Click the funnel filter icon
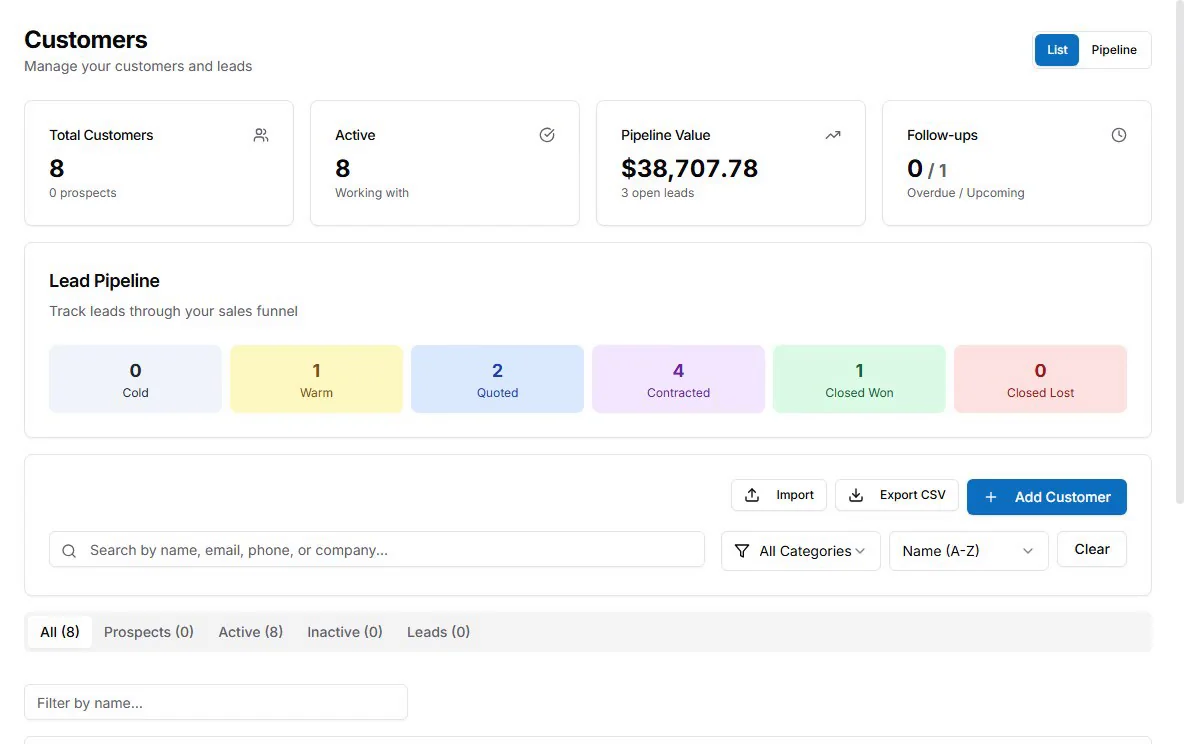This screenshot has width=1184, height=744. [x=742, y=551]
